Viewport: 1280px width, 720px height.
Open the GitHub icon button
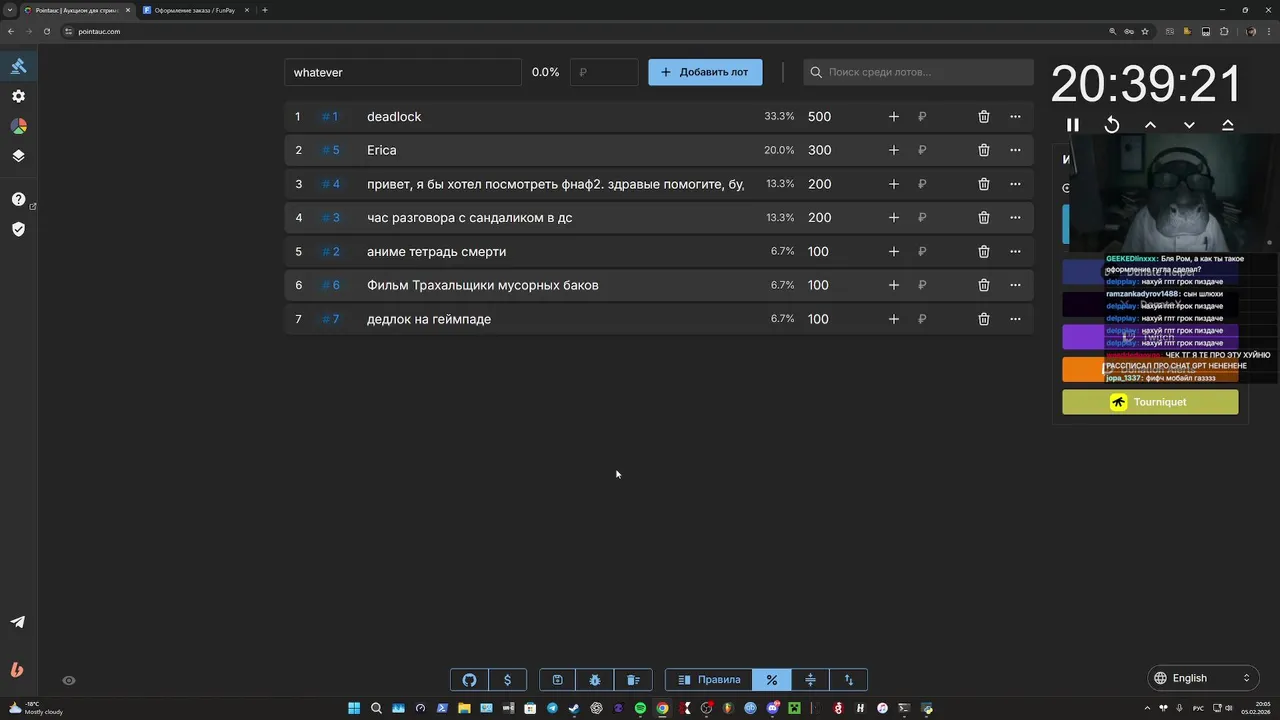[469, 680]
